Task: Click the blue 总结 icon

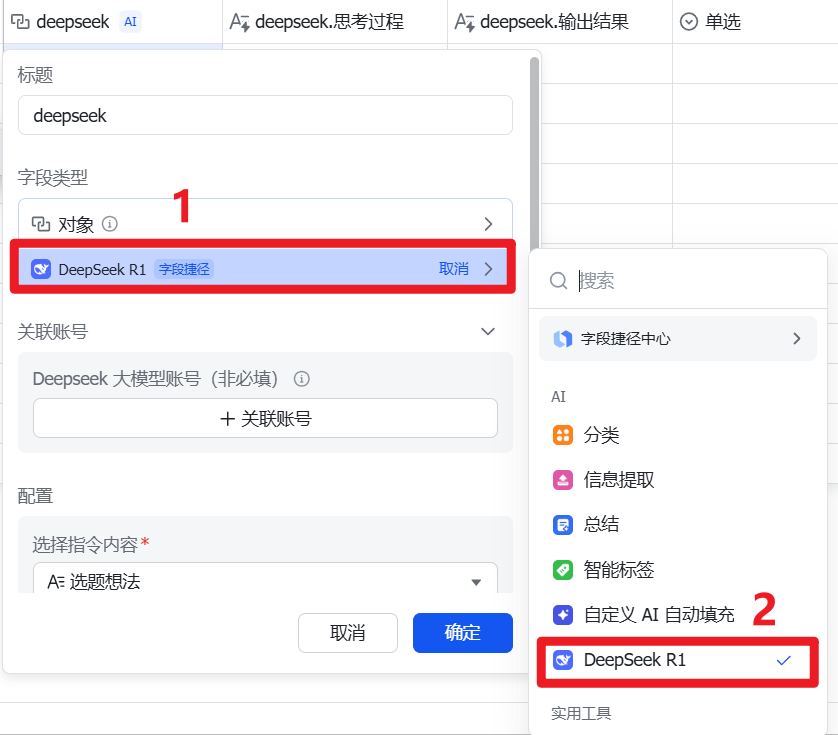Action: [x=563, y=524]
